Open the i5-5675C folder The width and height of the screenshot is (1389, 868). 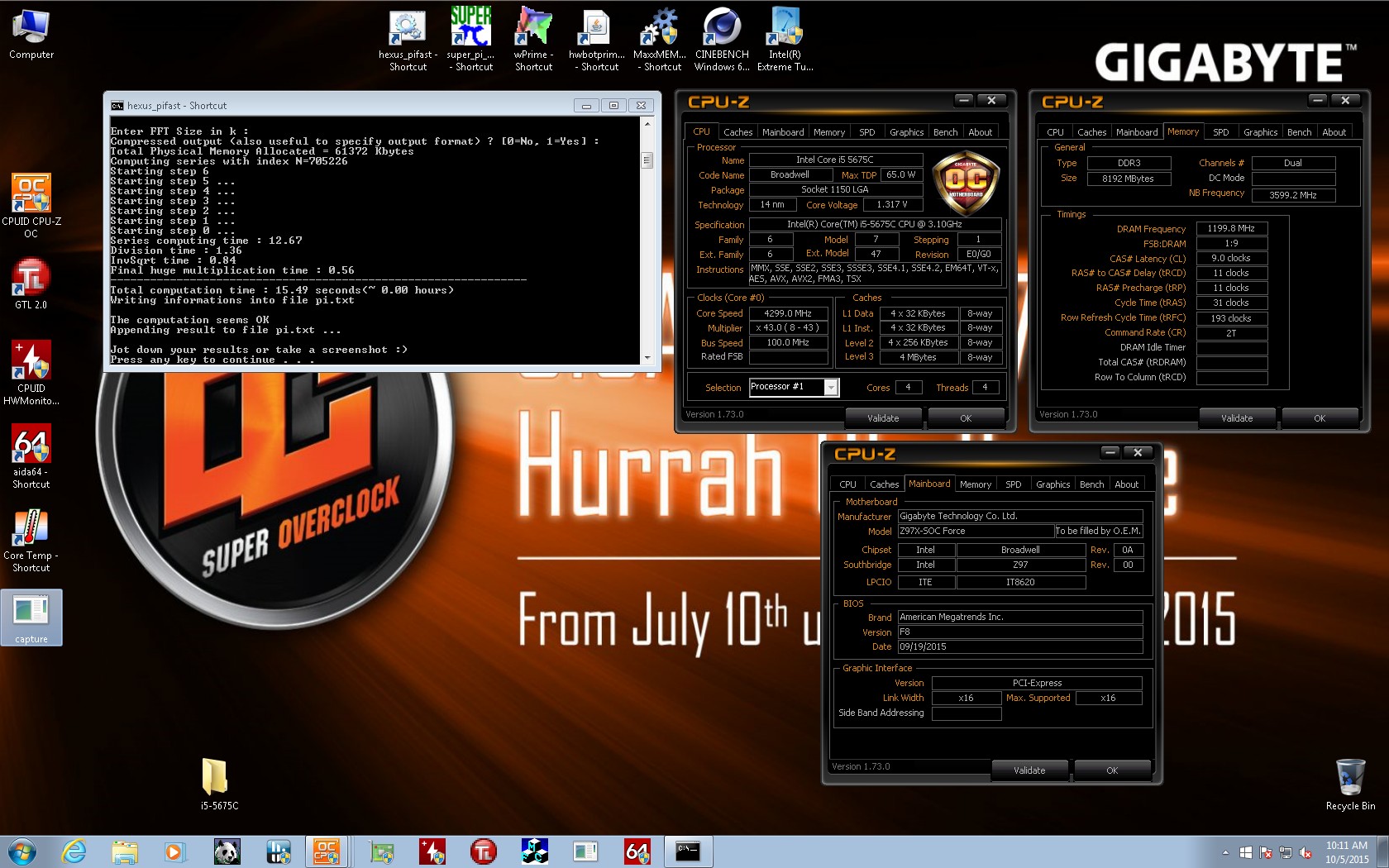pyautogui.click(x=219, y=784)
